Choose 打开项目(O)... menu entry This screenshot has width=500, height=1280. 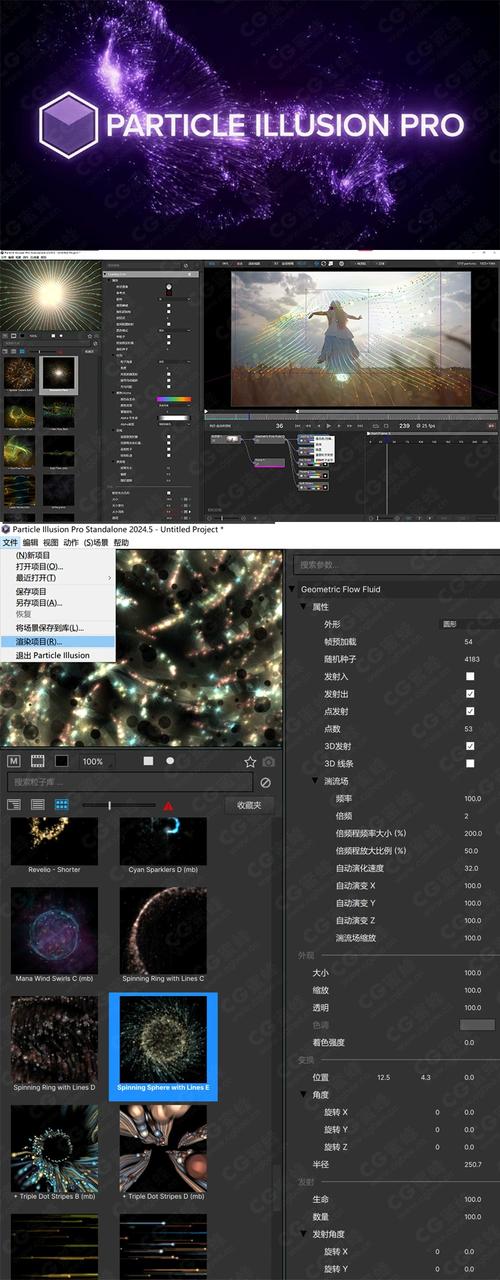point(58,567)
